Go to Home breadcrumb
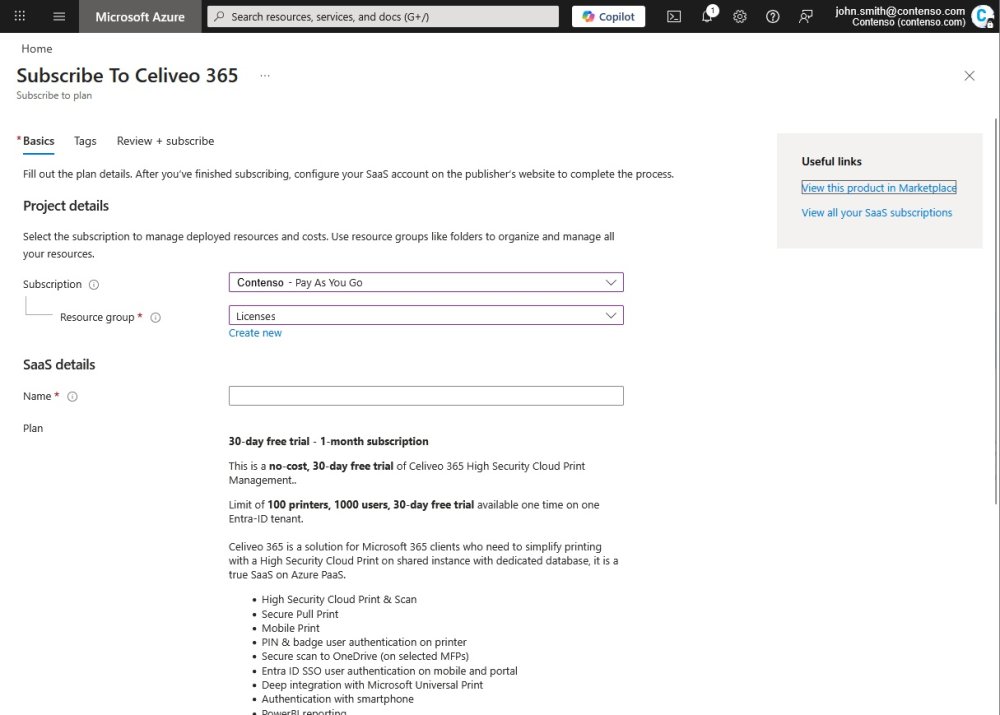Screen dimensions: 1000x715 click(37, 48)
